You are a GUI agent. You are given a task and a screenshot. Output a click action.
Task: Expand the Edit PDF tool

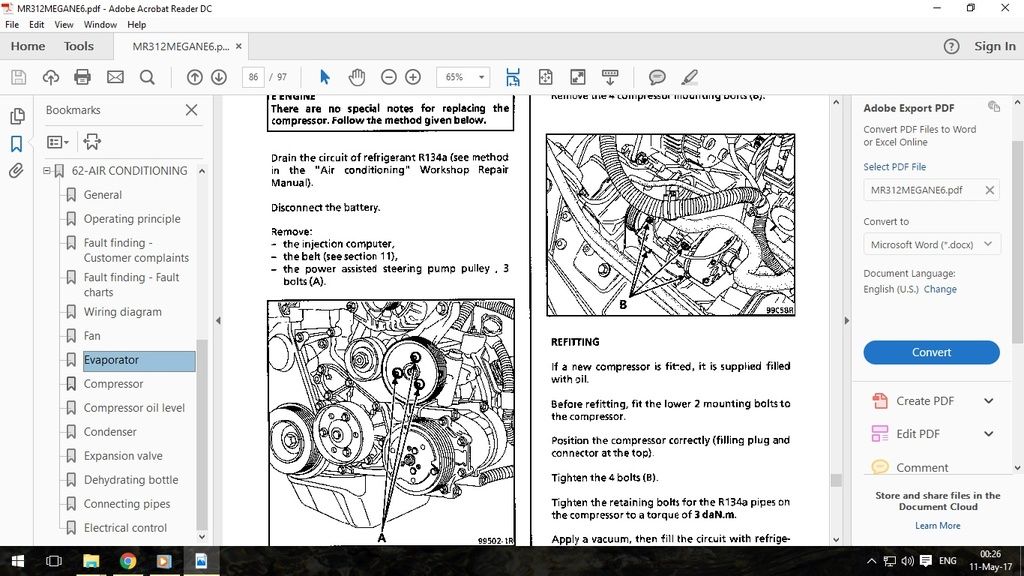[989, 434]
